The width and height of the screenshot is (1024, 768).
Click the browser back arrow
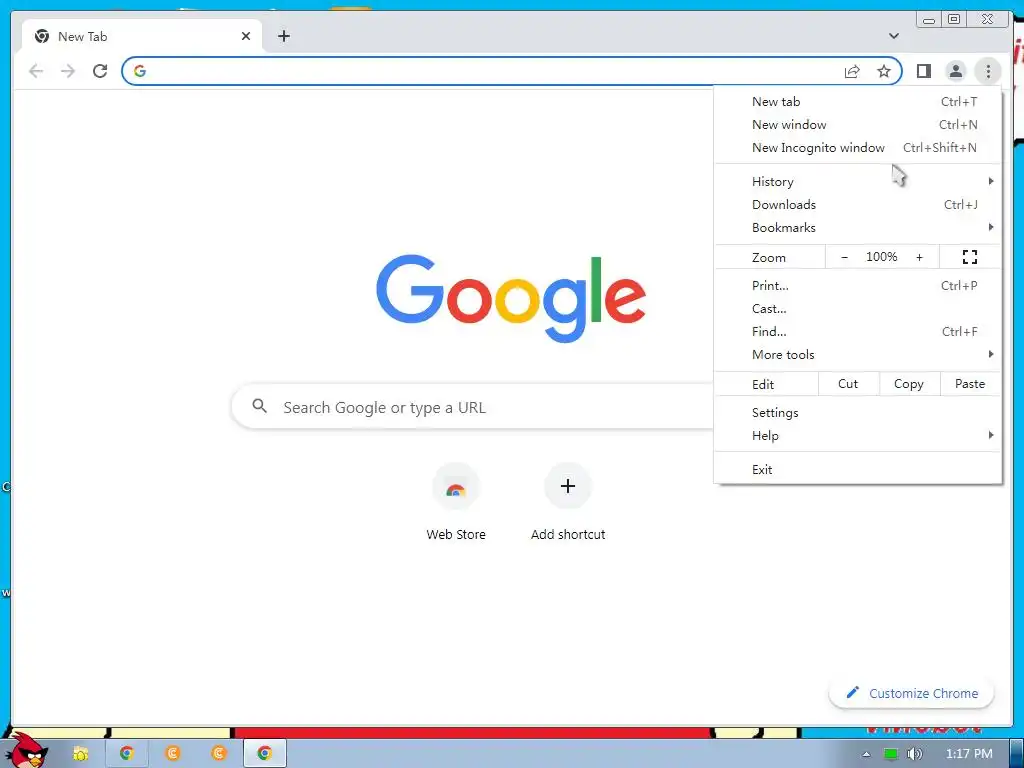point(36,71)
